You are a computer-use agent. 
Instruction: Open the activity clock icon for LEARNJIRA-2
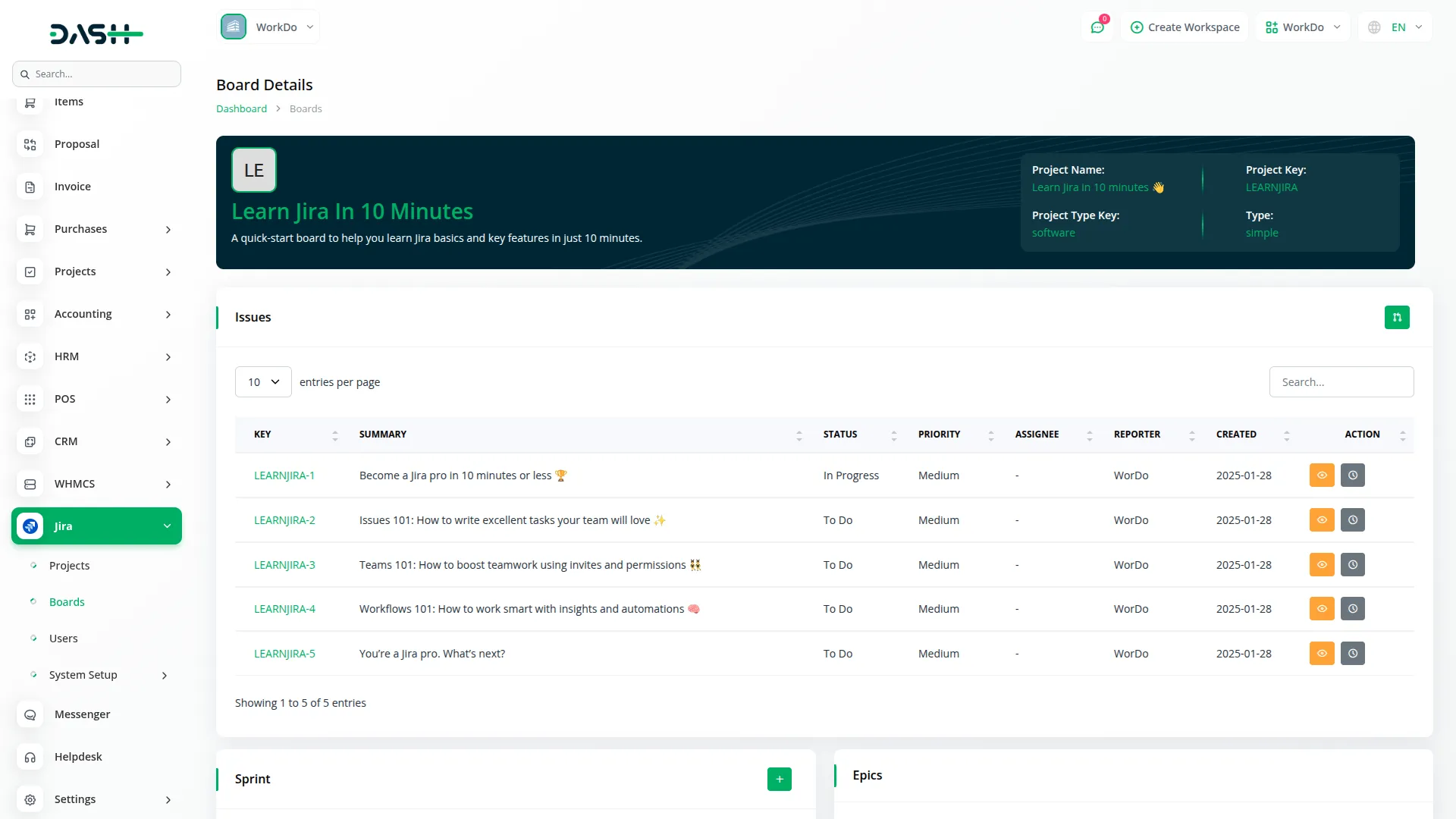[1353, 519]
